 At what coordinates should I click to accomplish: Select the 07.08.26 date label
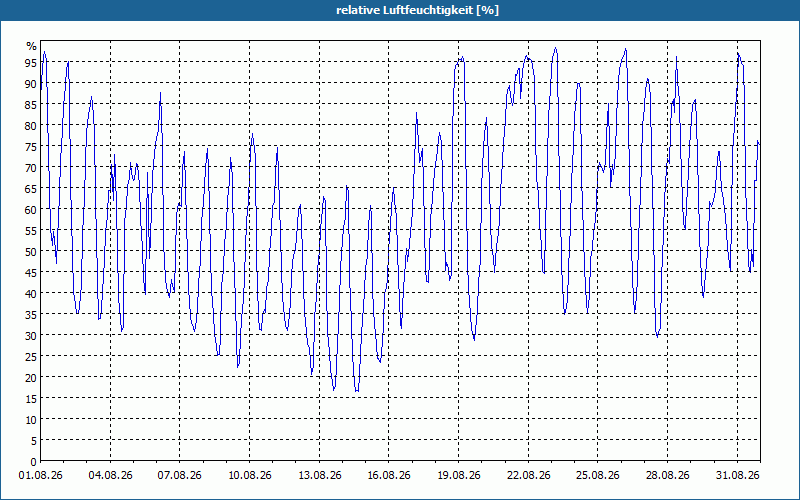(x=180, y=476)
